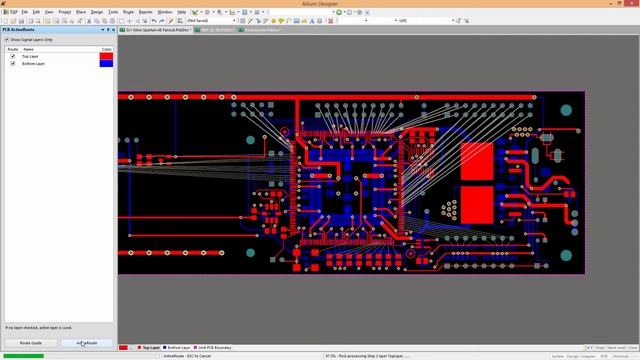Click the Paste icon in the toolbar
Screen dimensions: 640x360
(x=104, y=21)
